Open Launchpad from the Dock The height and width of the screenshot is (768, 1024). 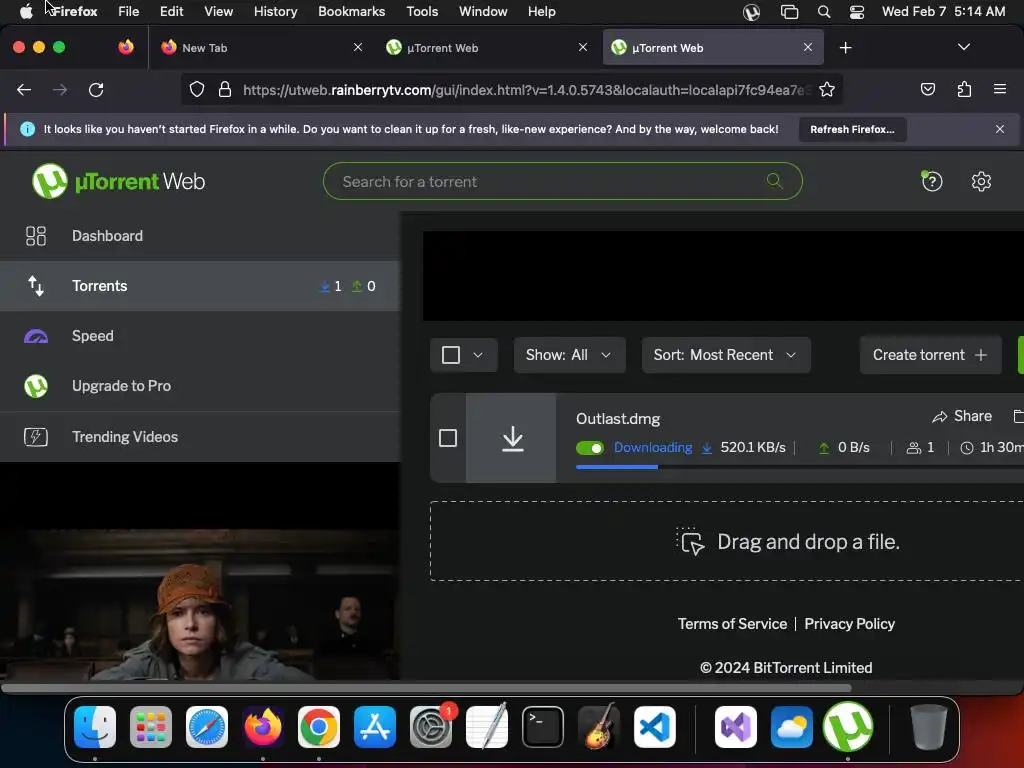coord(151,727)
